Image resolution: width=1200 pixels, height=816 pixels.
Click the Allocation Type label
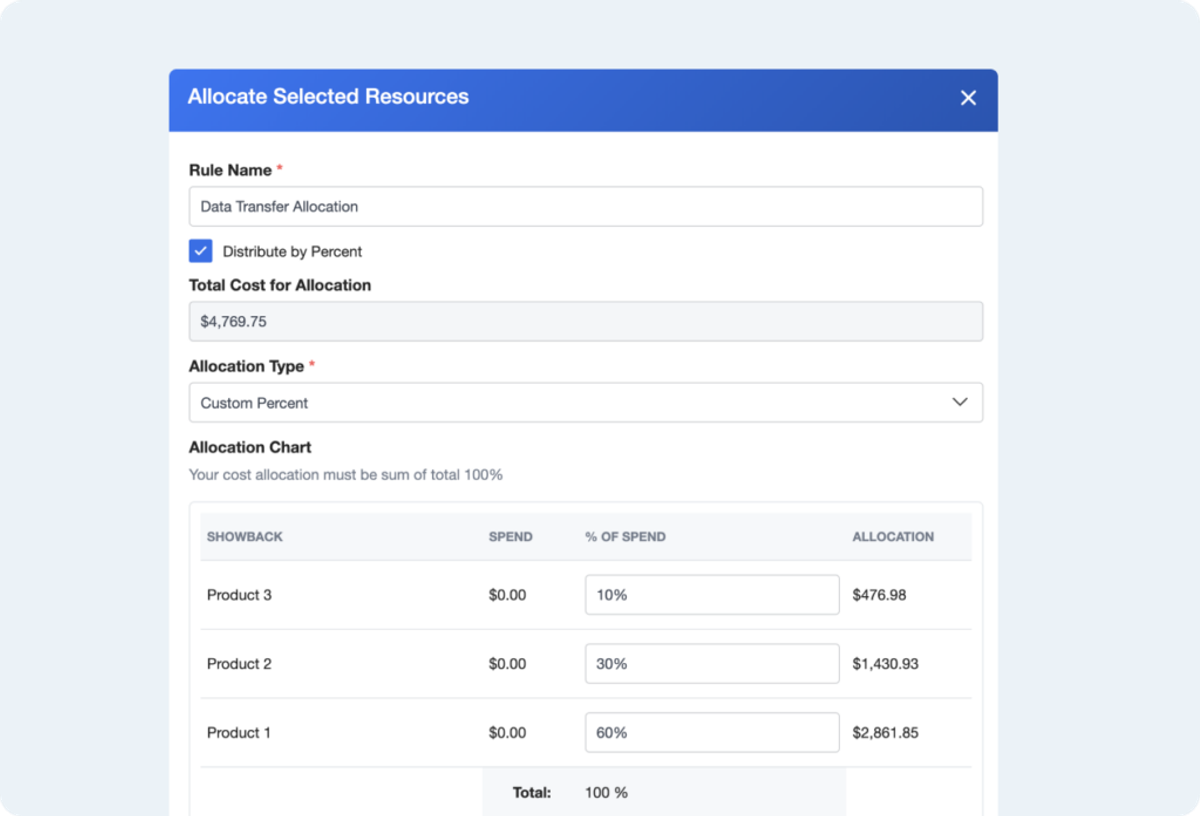(246, 366)
